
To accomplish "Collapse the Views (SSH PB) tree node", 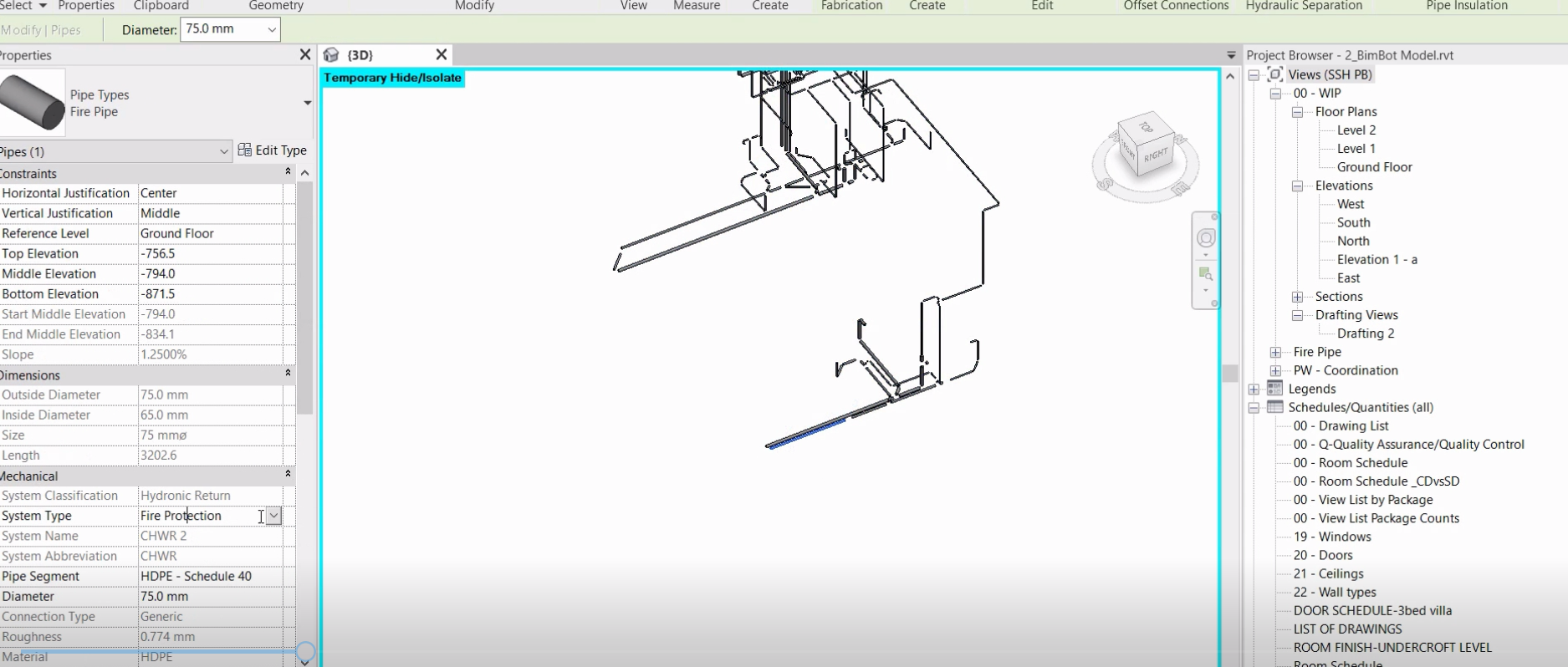I will (1254, 75).
